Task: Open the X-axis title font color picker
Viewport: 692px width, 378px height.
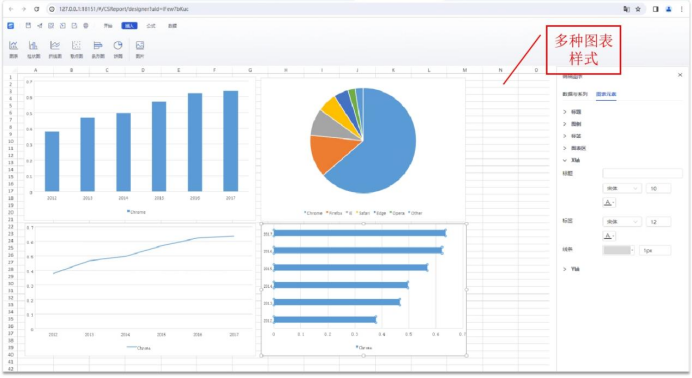Action: pyautogui.click(x=609, y=202)
